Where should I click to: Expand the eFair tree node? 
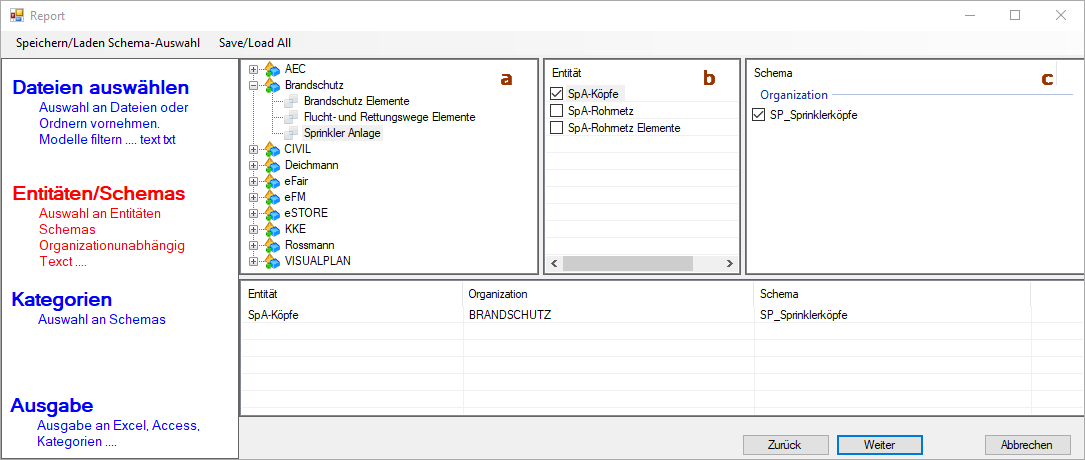click(253, 181)
